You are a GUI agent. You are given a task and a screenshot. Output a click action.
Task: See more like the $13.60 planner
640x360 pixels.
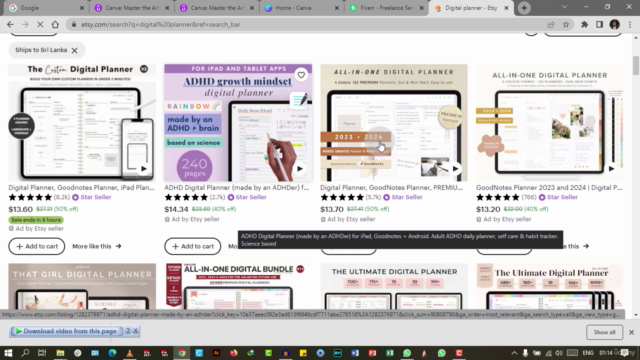click(x=97, y=246)
